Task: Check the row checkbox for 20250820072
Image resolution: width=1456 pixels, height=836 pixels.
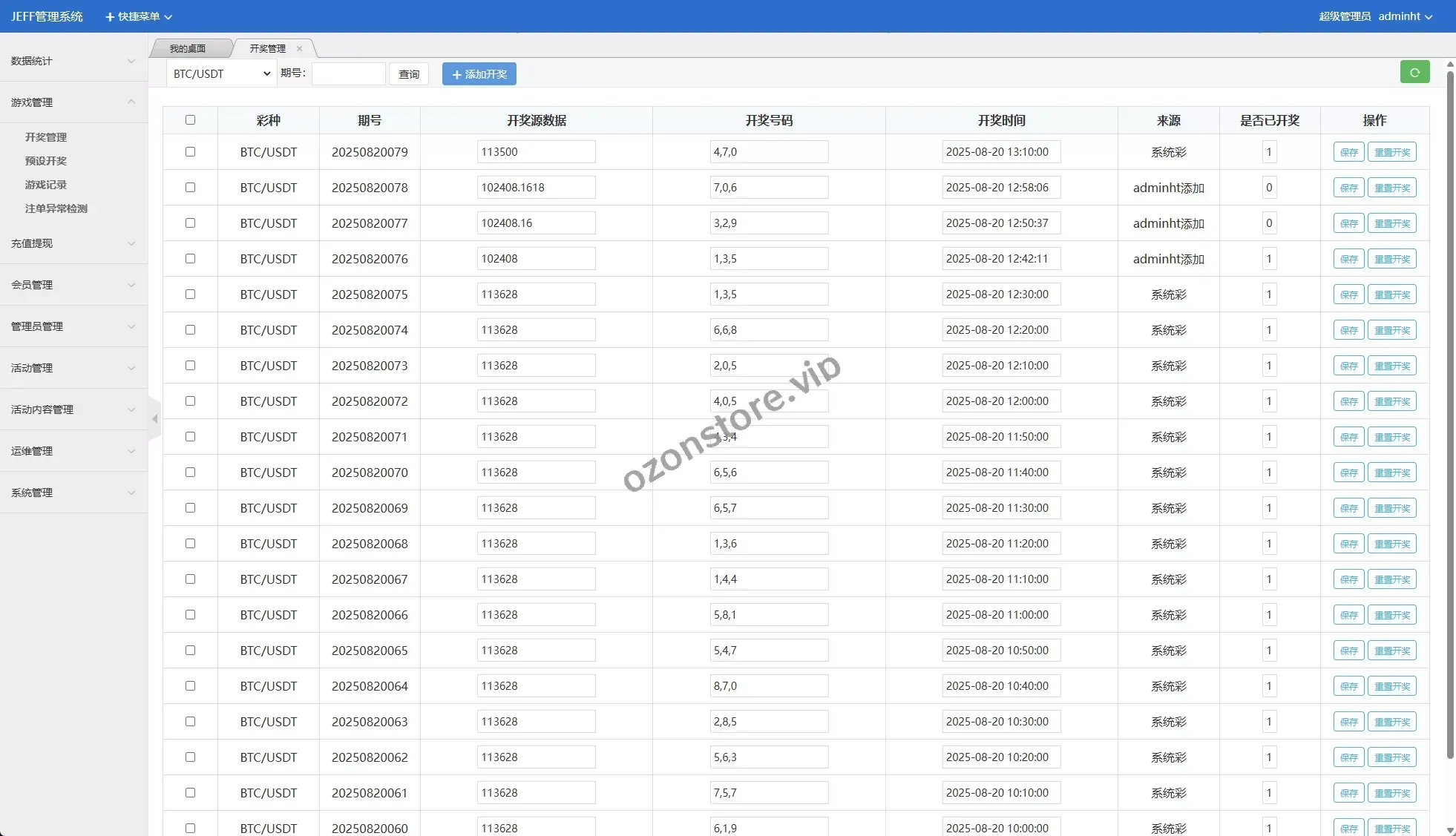Action: [x=190, y=401]
